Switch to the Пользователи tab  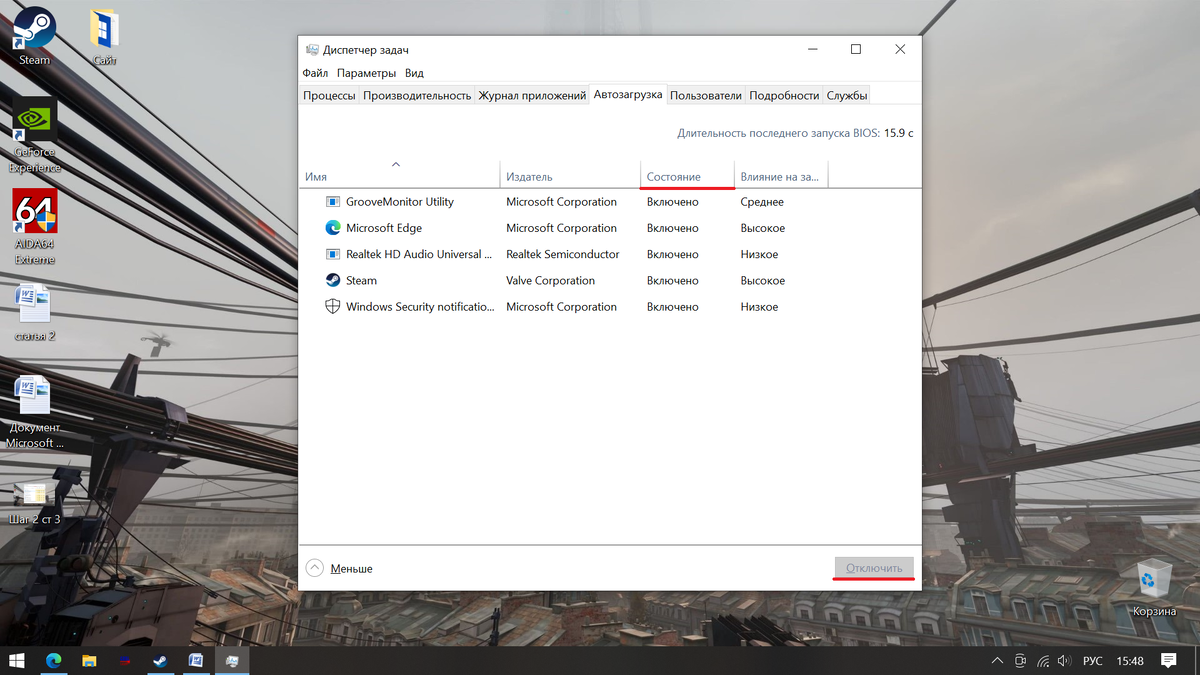(x=706, y=96)
